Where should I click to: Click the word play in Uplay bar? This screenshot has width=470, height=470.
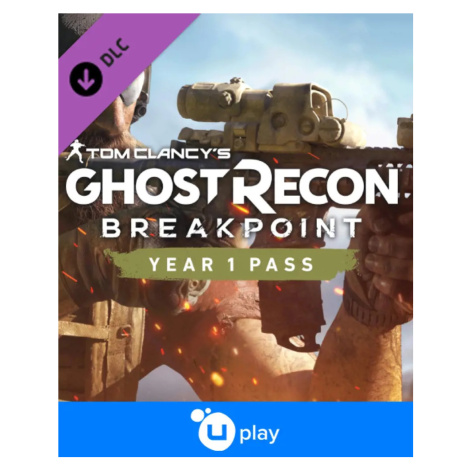click(259, 434)
